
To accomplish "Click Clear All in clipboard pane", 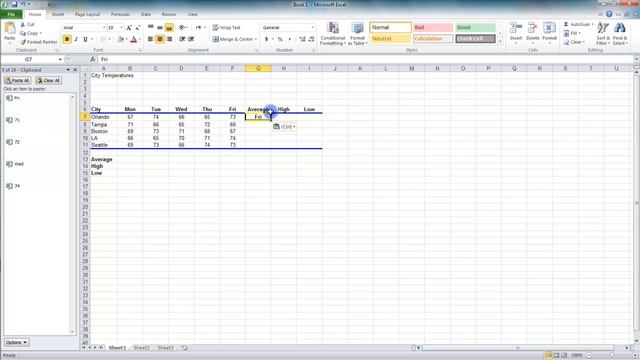I will [x=48, y=80].
